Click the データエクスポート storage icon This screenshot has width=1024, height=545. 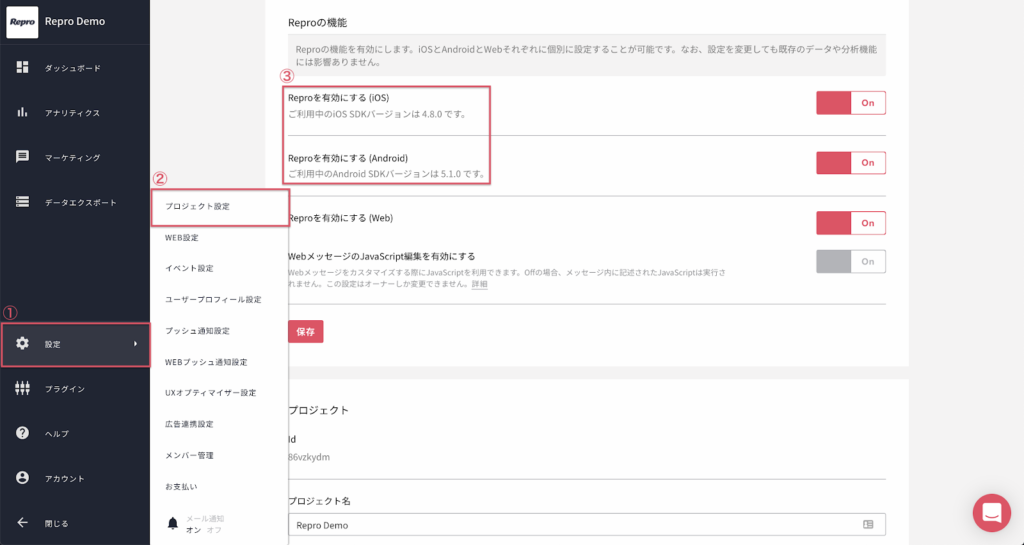point(22,202)
